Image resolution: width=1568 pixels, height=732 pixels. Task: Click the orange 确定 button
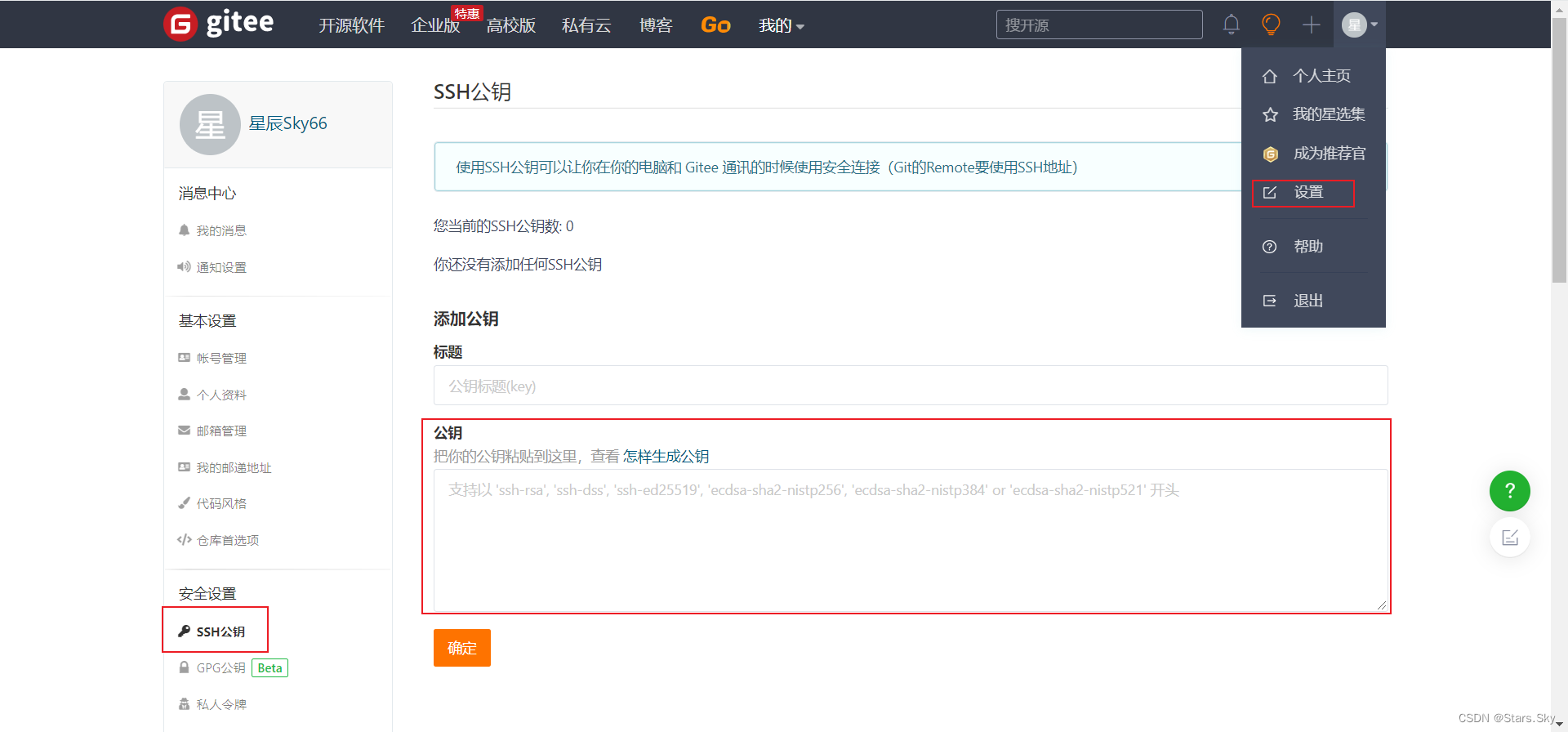click(x=462, y=648)
